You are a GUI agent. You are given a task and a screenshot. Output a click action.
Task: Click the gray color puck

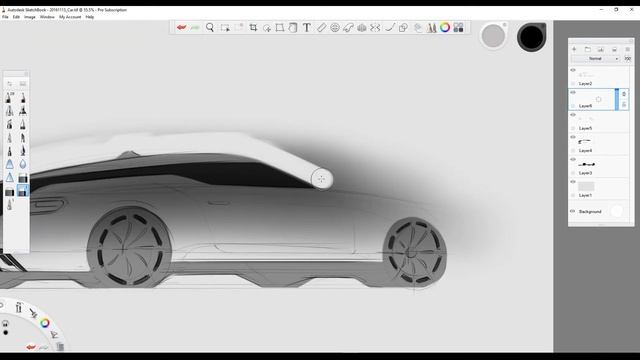(493, 36)
